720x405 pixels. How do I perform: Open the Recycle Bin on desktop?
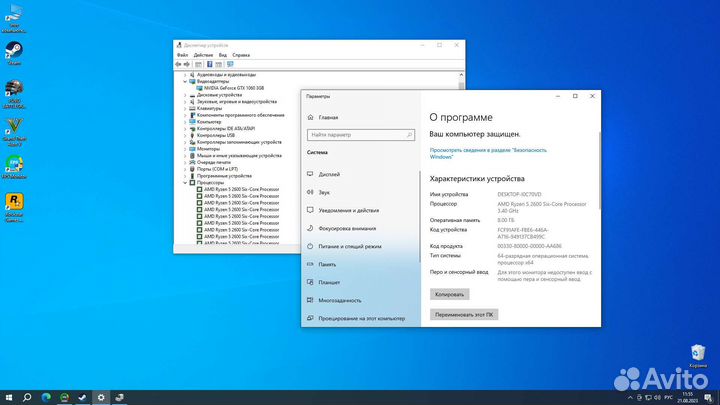698,356
